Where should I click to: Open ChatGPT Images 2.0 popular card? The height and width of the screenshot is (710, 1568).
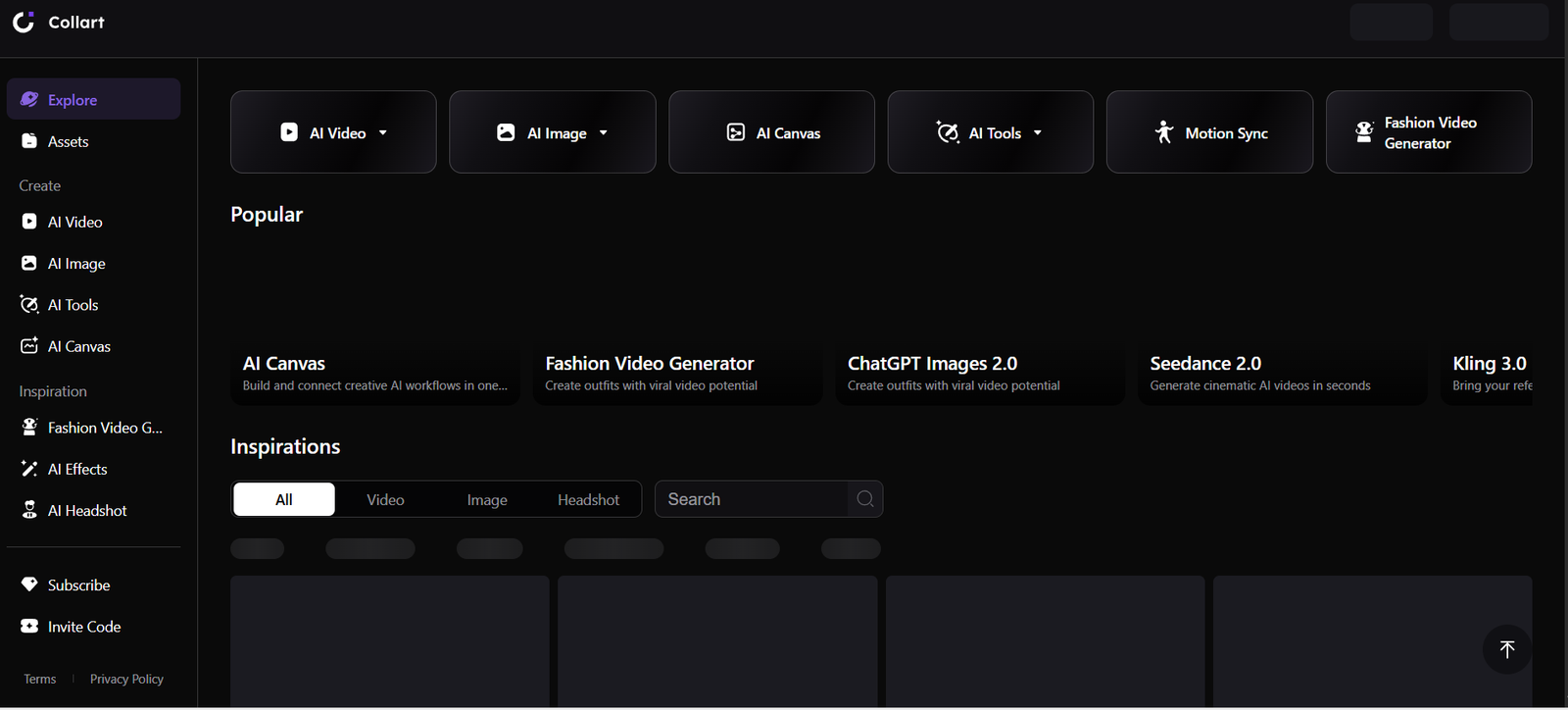(980, 323)
